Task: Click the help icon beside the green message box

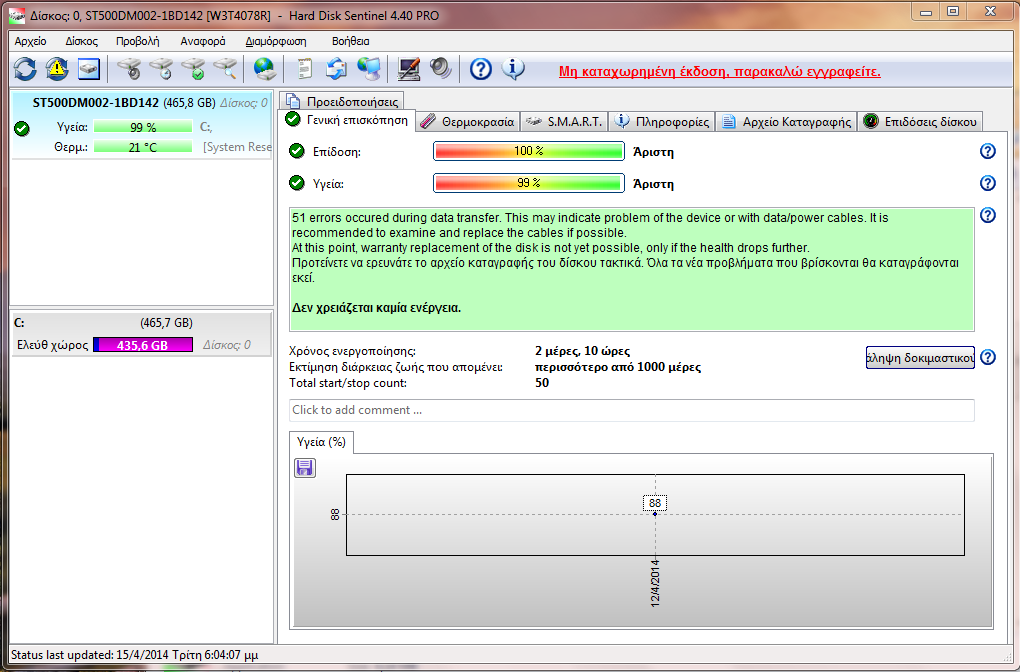Action: point(987,215)
